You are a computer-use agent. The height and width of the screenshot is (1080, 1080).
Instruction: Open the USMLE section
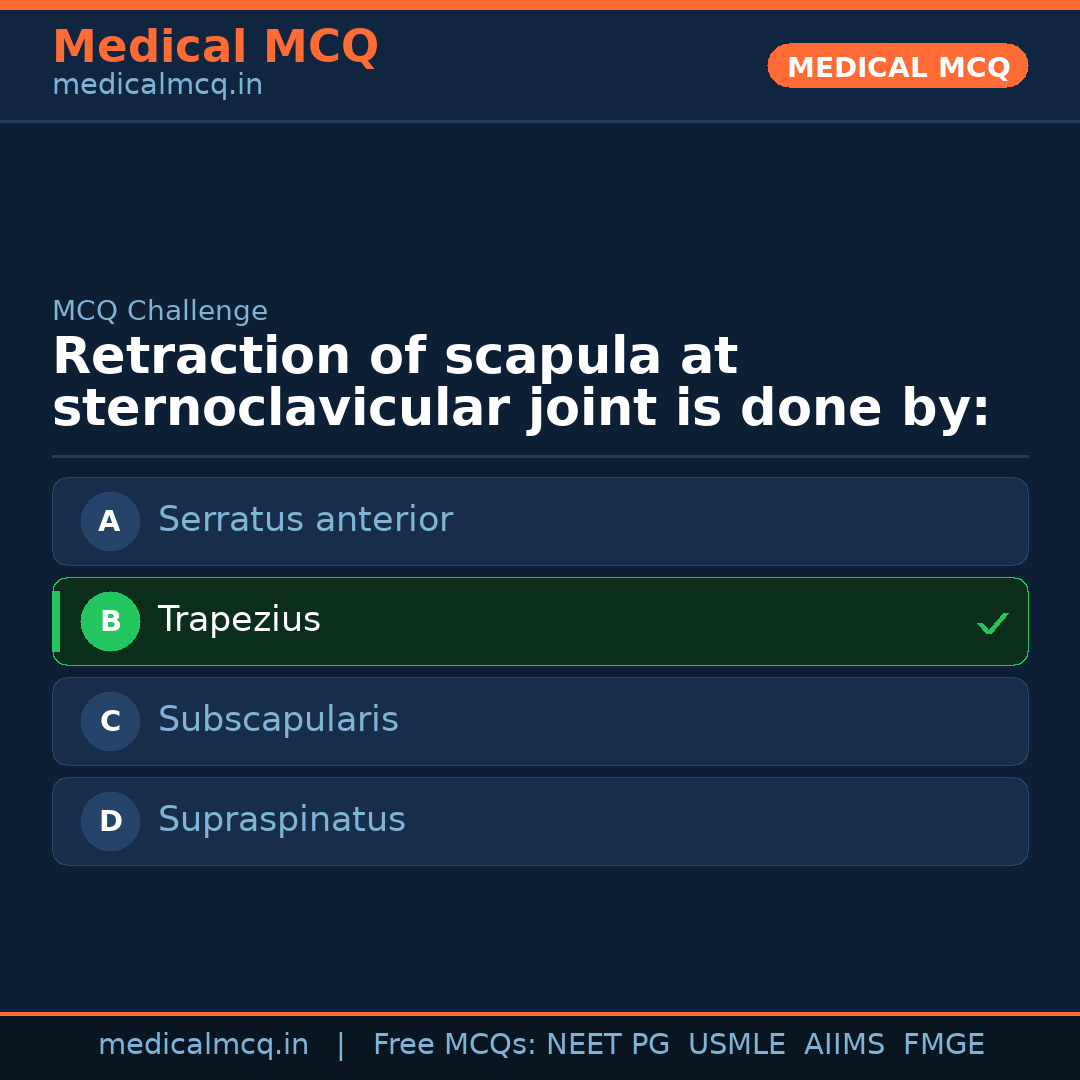click(x=737, y=1044)
